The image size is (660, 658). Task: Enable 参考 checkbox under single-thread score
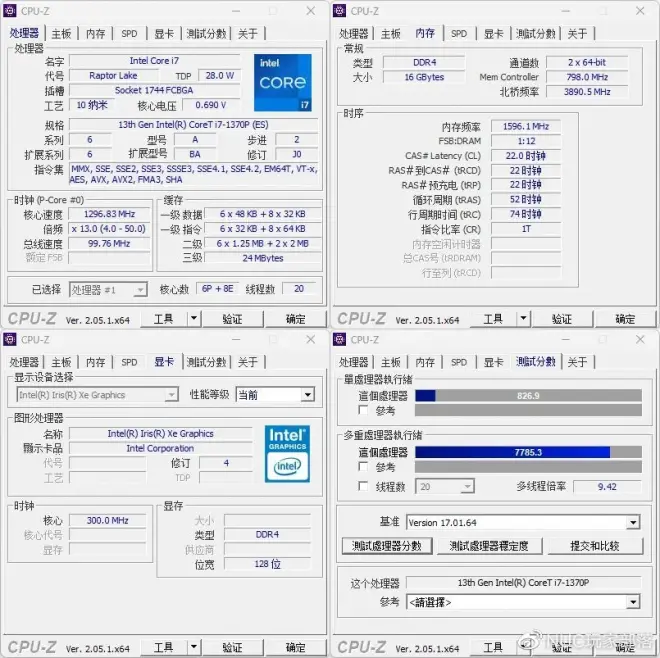[x=363, y=411]
